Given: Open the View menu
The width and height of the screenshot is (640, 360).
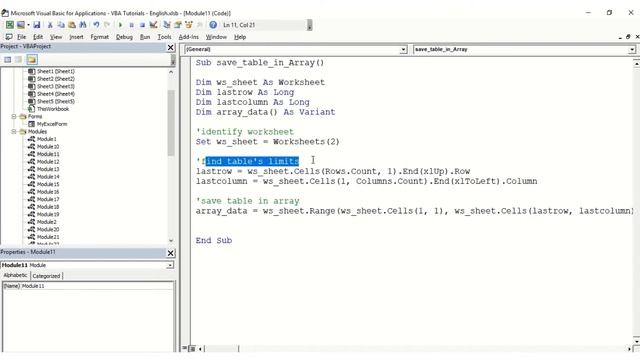Looking at the screenshot, I should [56, 37].
